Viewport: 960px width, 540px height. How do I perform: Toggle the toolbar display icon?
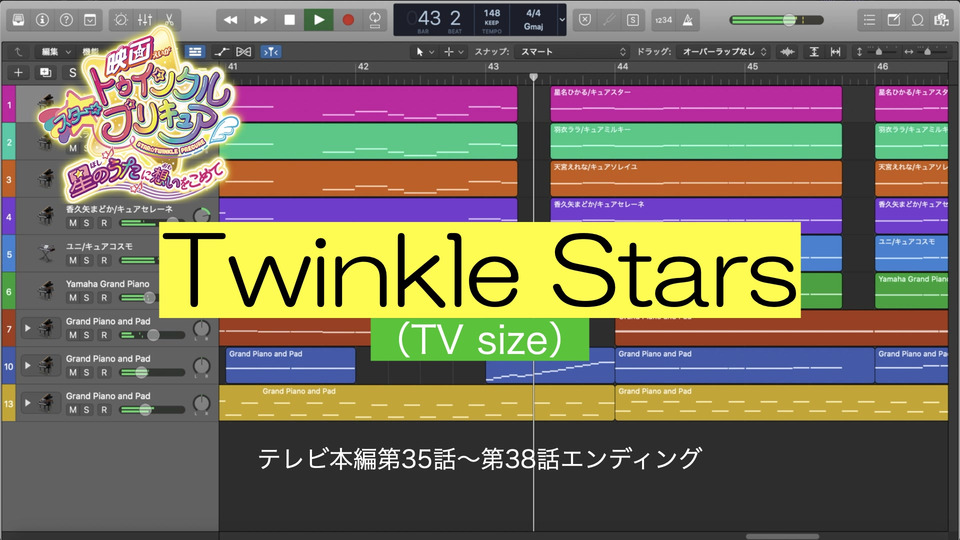90,20
